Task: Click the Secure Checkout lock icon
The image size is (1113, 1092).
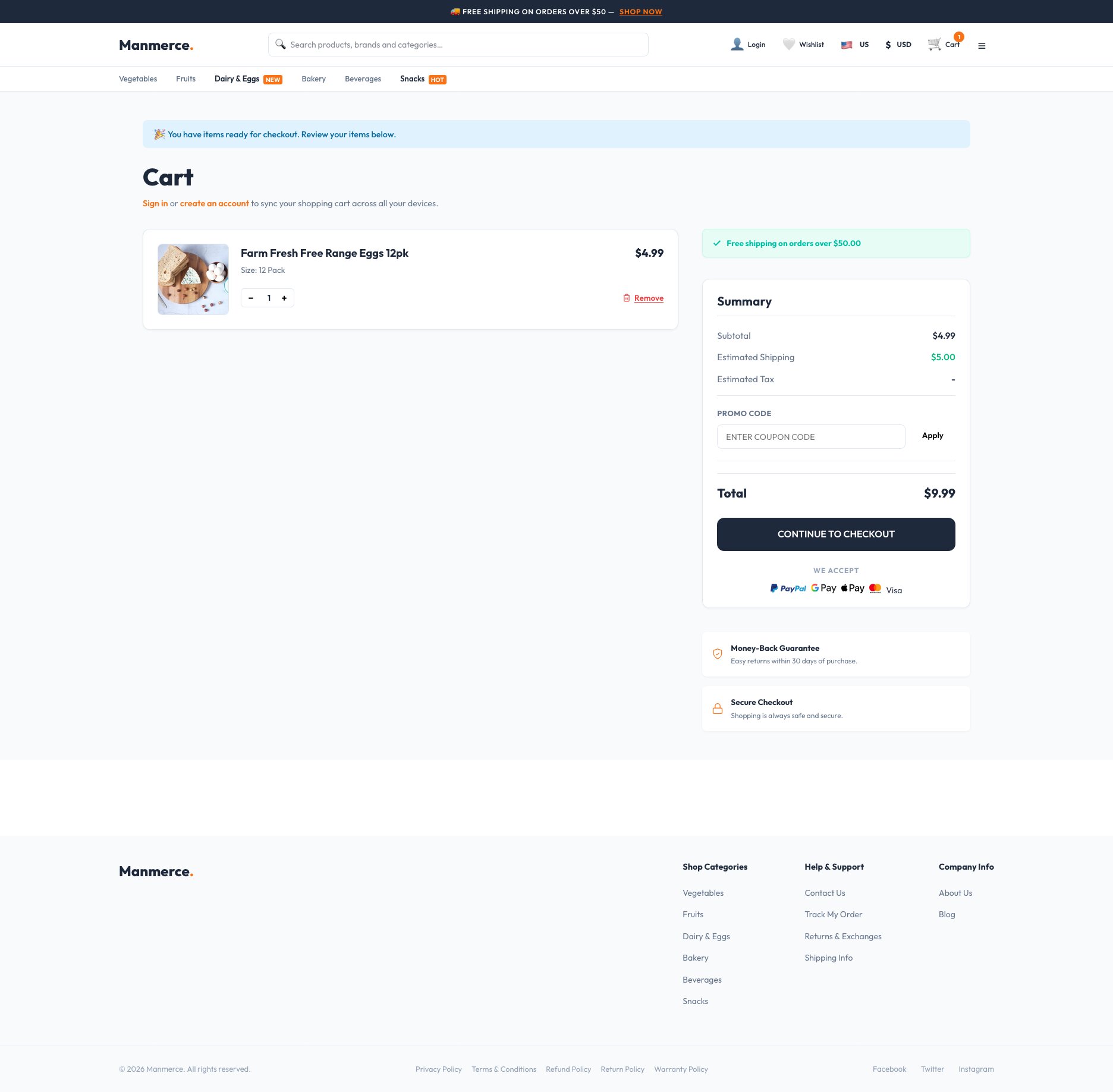Action: [718, 709]
